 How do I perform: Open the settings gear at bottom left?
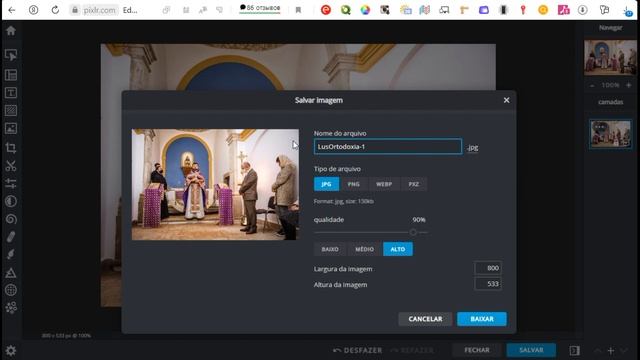tap(11, 351)
